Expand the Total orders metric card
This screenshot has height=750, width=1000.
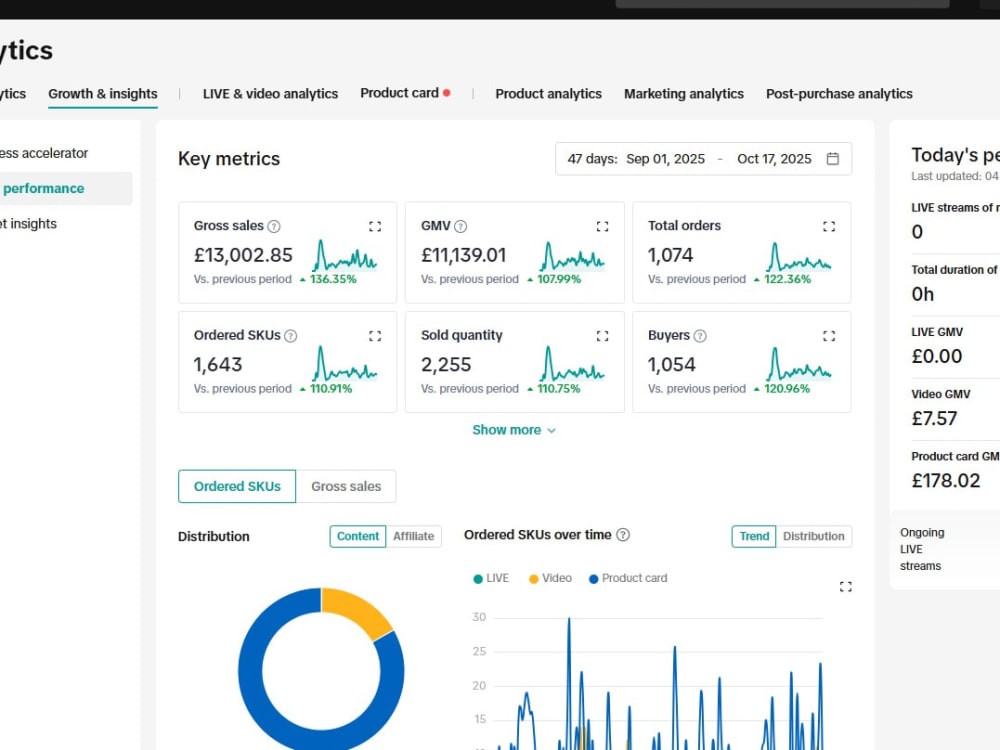point(828,226)
